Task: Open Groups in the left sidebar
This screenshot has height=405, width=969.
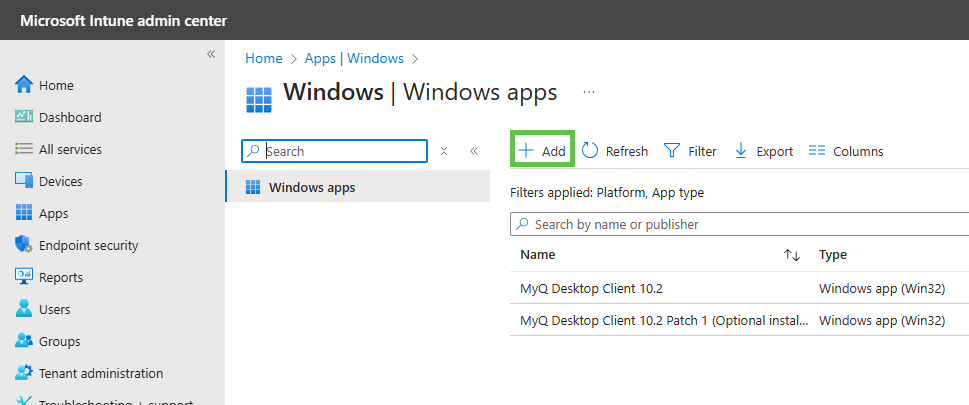Action: coord(59,341)
